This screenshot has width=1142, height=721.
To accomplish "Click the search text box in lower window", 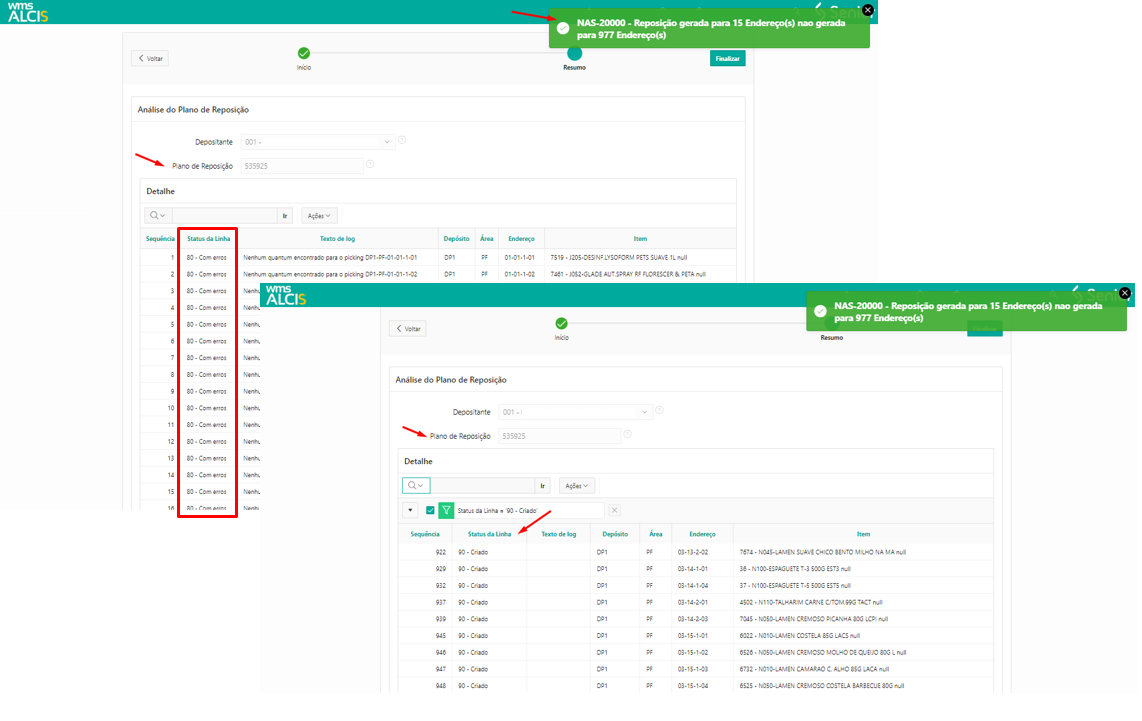I will 483,486.
